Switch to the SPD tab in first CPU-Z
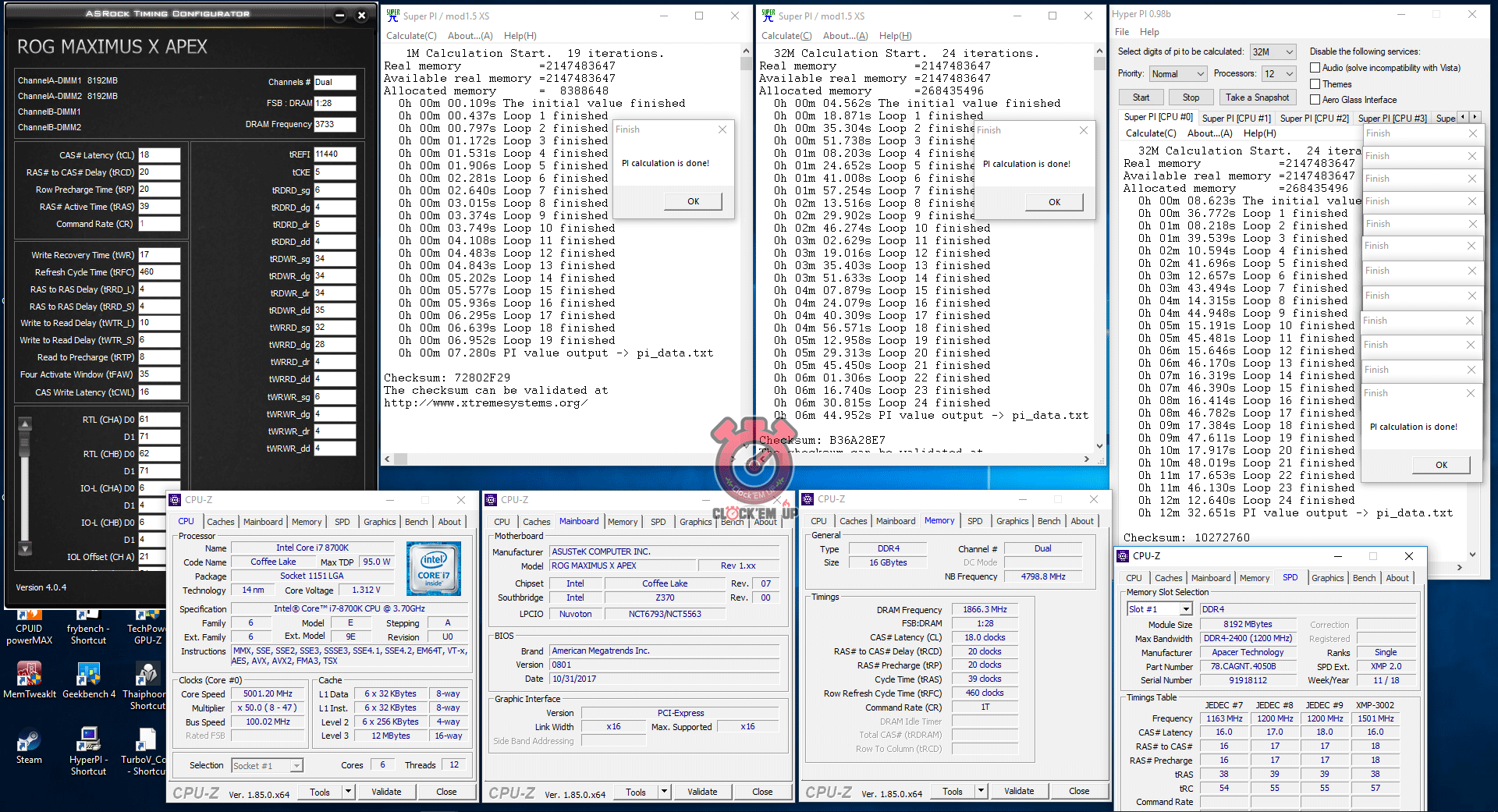Image resolution: width=1498 pixels, height=812 pixels. click(342, 522)
